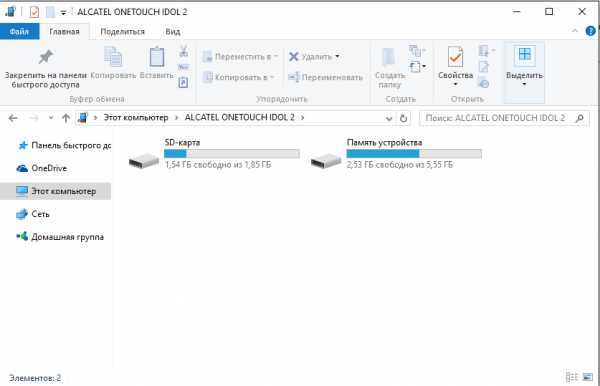Click the Журнал history icon in ribbon
Viewport: 600px width, 386px height.
click(x=484, y=83)
